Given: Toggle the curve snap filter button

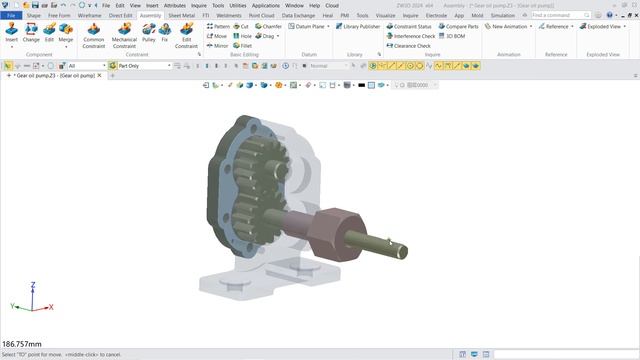Looking at the screenshot, I should coord(438,66).
